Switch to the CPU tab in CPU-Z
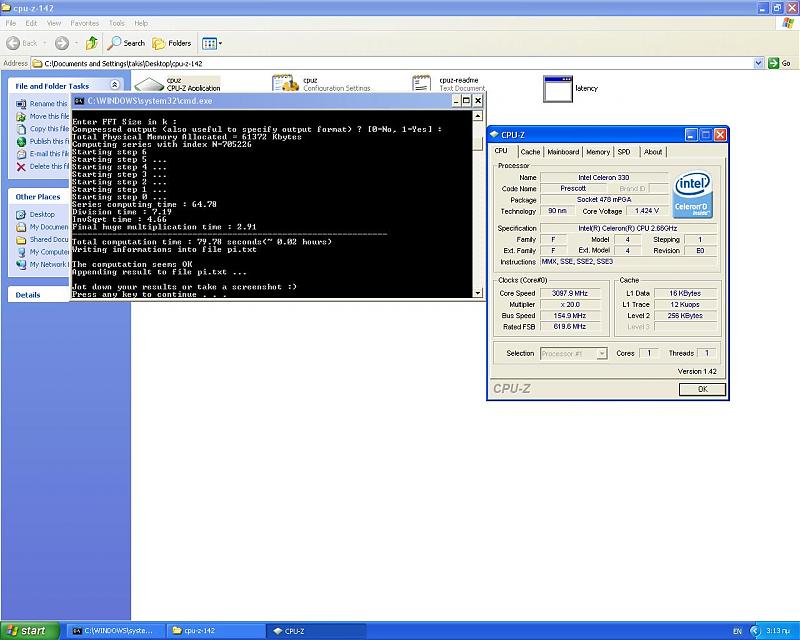Viewport: 800px width, 640px height. 501,151
